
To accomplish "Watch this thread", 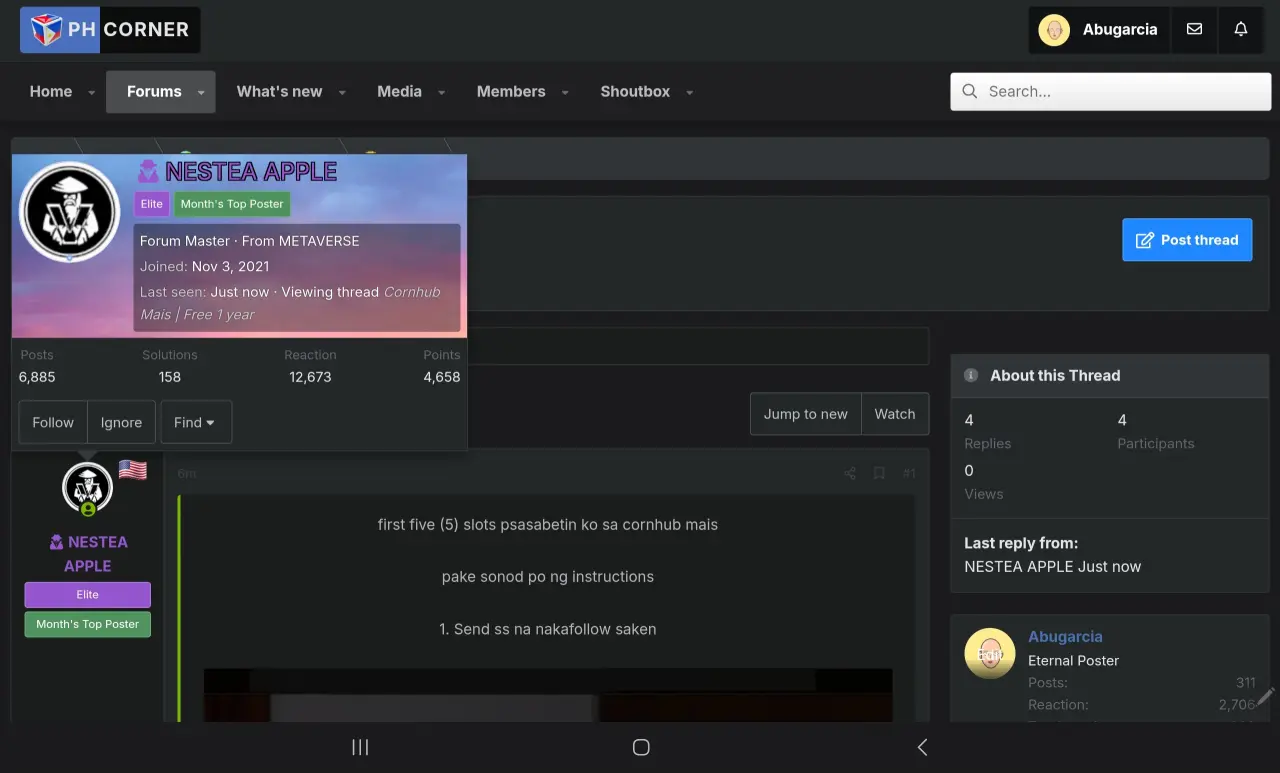I will pos(895,414).
